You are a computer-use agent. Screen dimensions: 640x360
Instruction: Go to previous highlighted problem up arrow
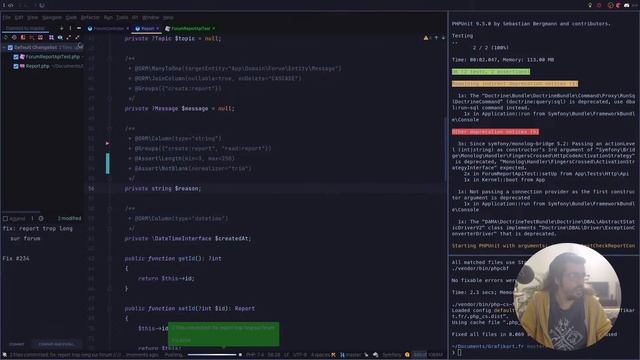[436, 38]
